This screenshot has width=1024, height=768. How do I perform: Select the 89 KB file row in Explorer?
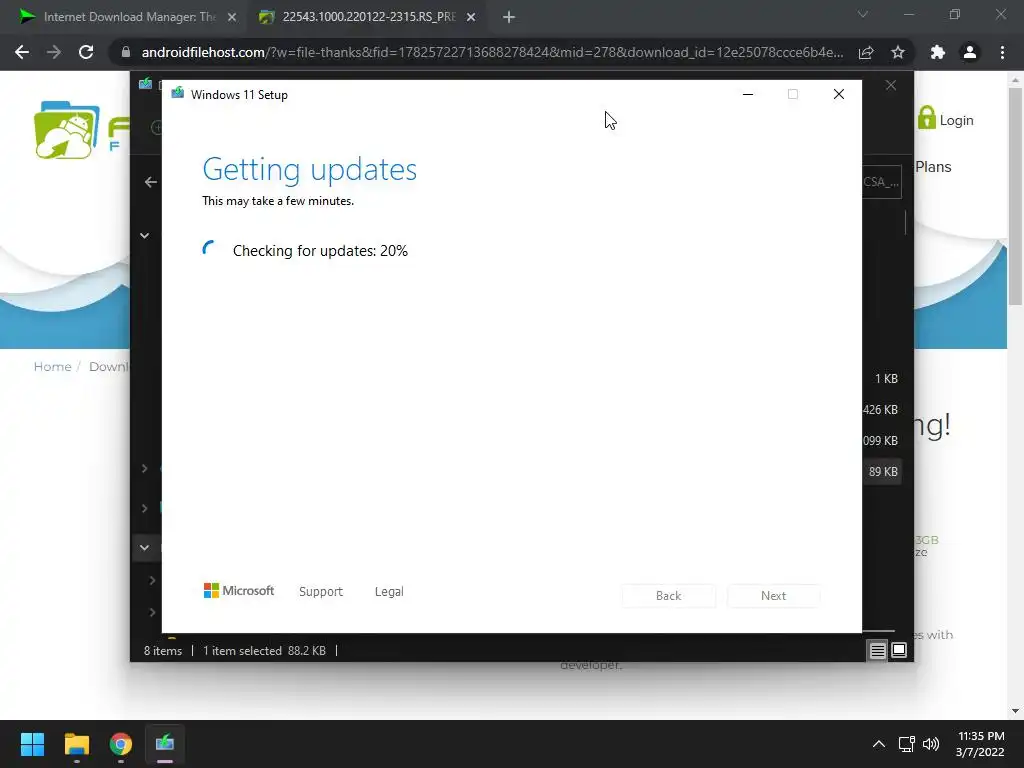883,472
